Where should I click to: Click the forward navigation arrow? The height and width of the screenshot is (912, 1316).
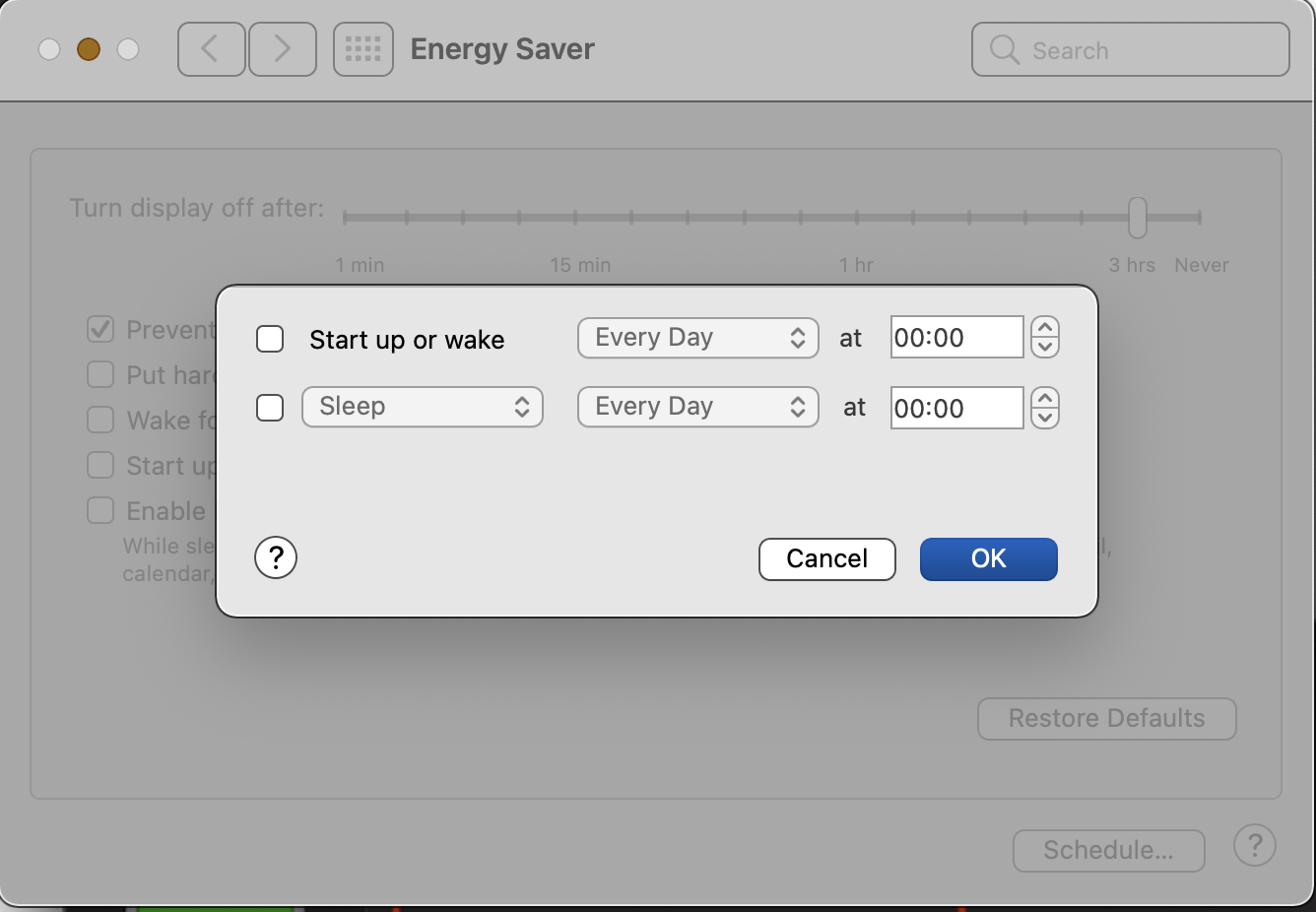283,49
